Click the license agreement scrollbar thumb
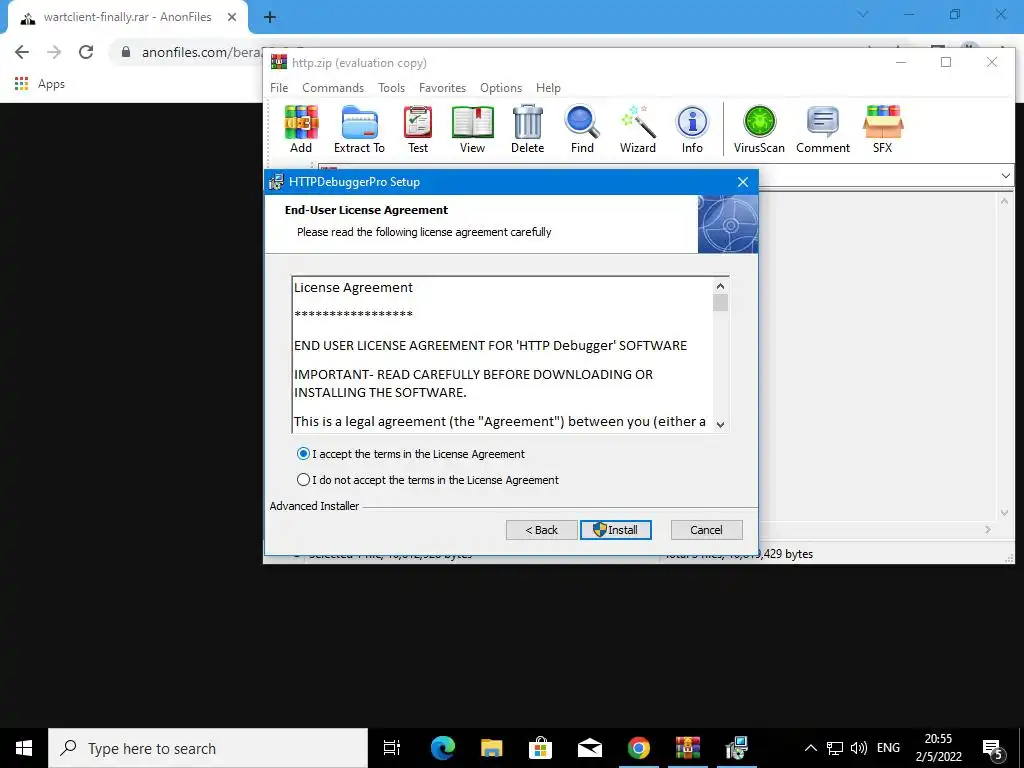Viewport: 1024px width, 768px height. (x=720, y=303)
